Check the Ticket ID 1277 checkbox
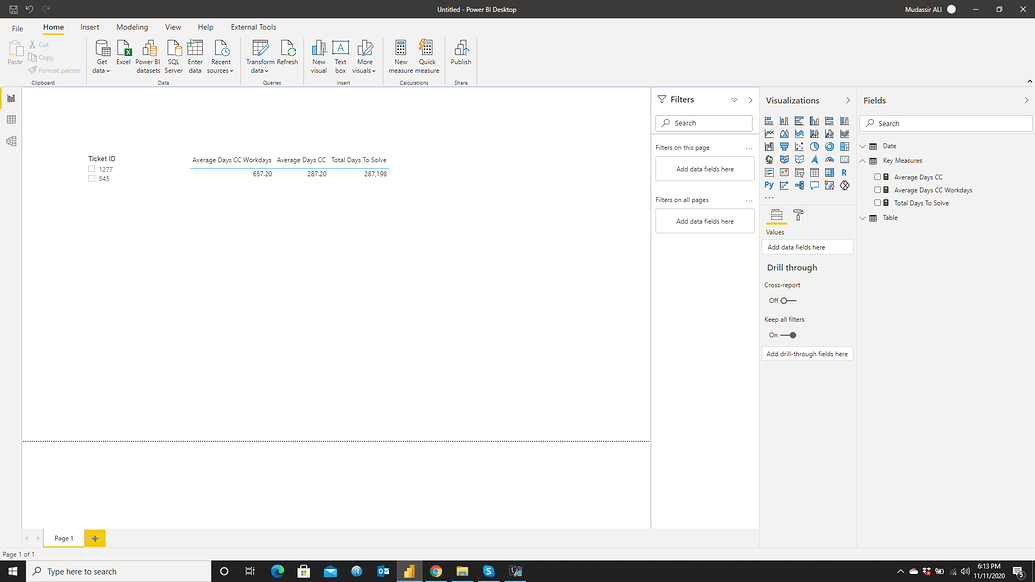The height and width of the screenshot is (582, 1035). click(x=93, y=169)
